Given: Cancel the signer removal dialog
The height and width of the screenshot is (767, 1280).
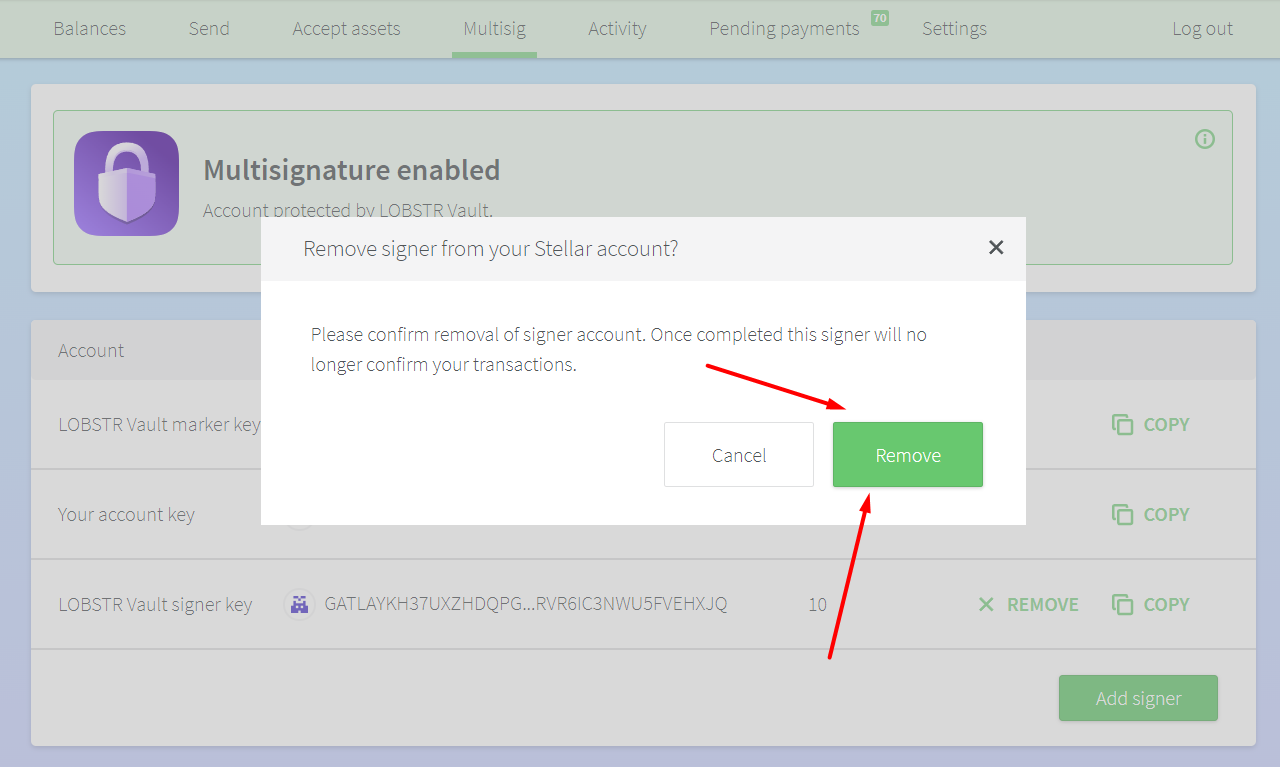Looking at the screenshot, I should pos(739,455).
